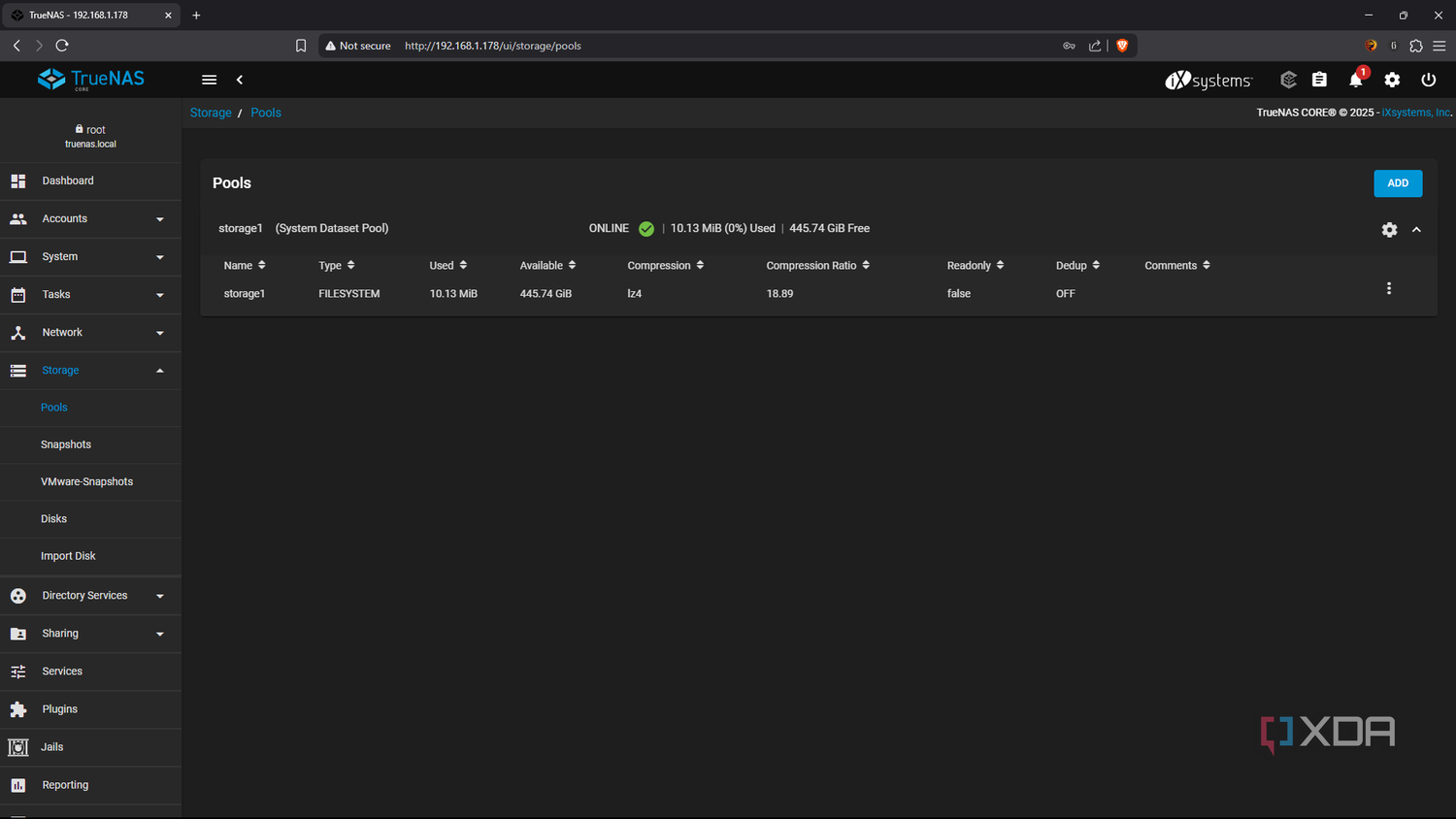Image resolution: width=1456 pixels, height=819 pixels.
Task: Expand the Accounts menu arrow
Action: [160, 219]
